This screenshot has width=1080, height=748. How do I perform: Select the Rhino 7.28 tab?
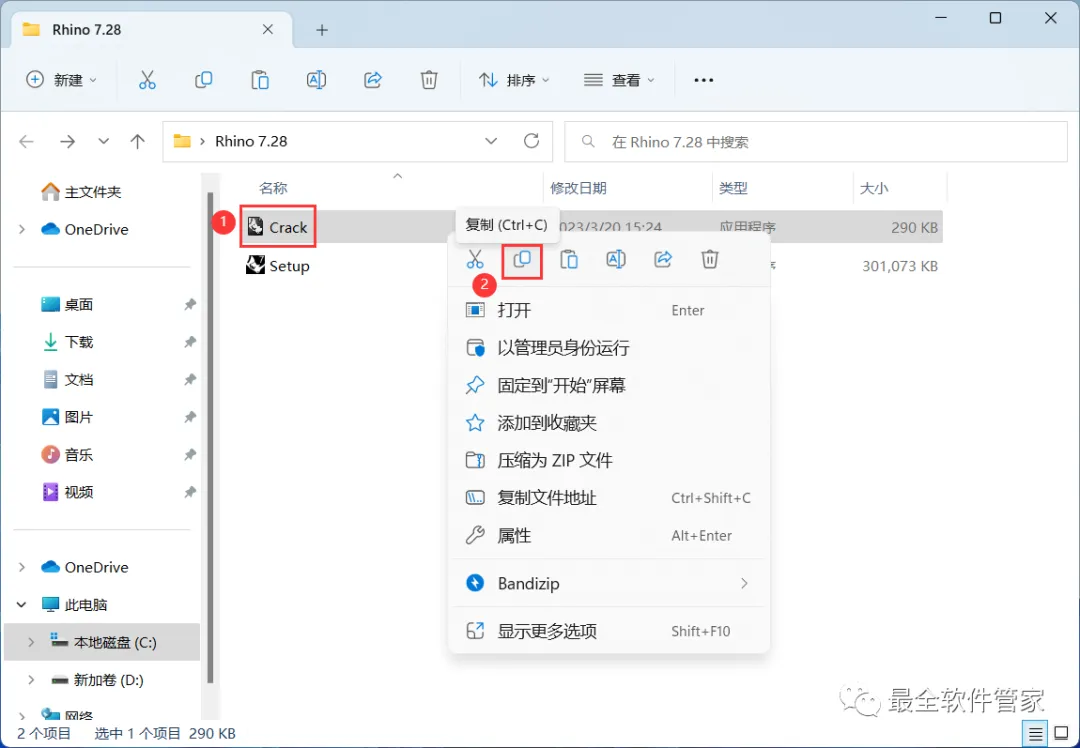152,30
